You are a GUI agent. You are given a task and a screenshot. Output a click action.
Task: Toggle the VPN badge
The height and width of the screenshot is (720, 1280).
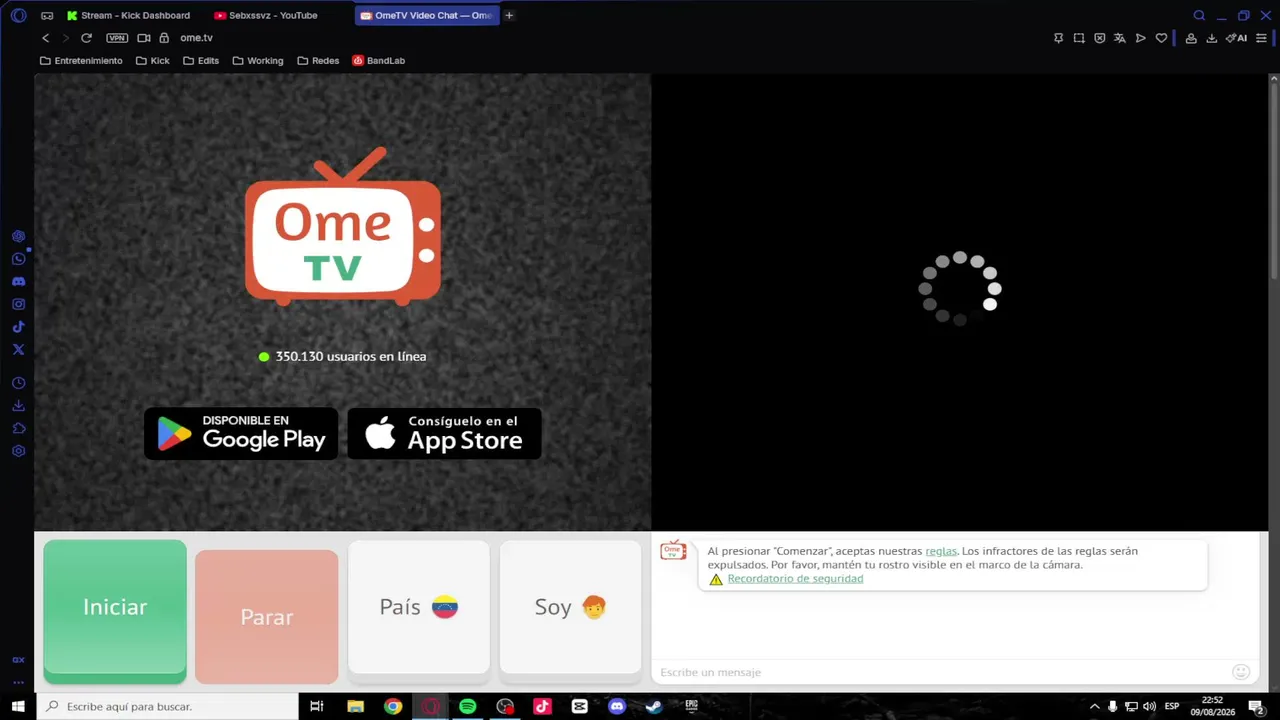[117, 38]
